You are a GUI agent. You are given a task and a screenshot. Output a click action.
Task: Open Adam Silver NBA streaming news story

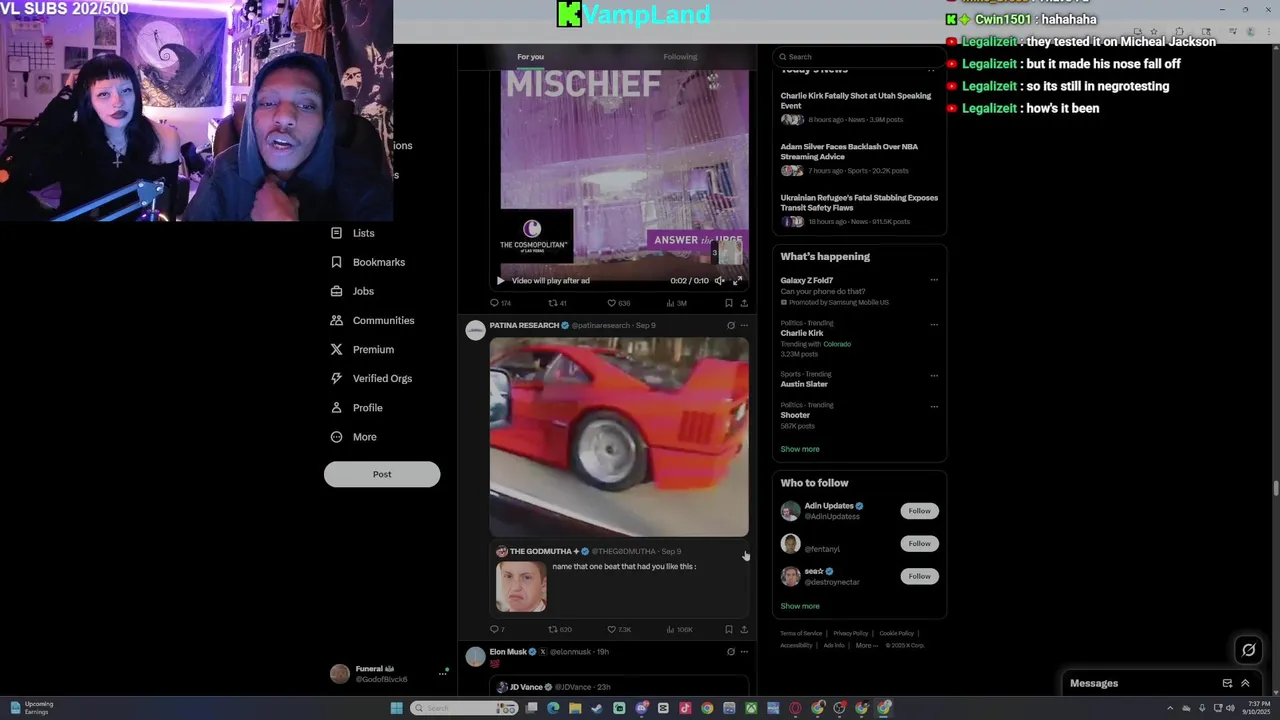pos(858,160)
